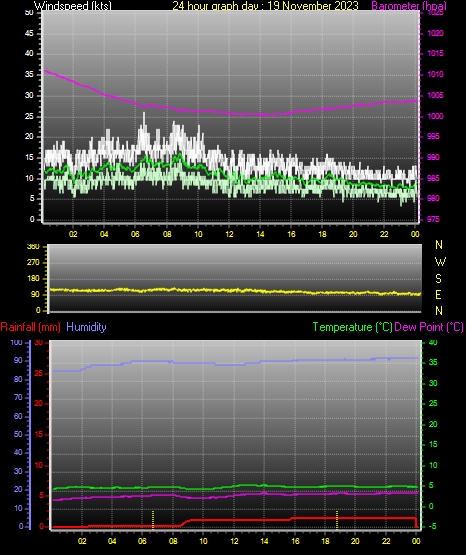Click the second yellow dotted marker near 18
466x555 pixels.
pos(336,520)
